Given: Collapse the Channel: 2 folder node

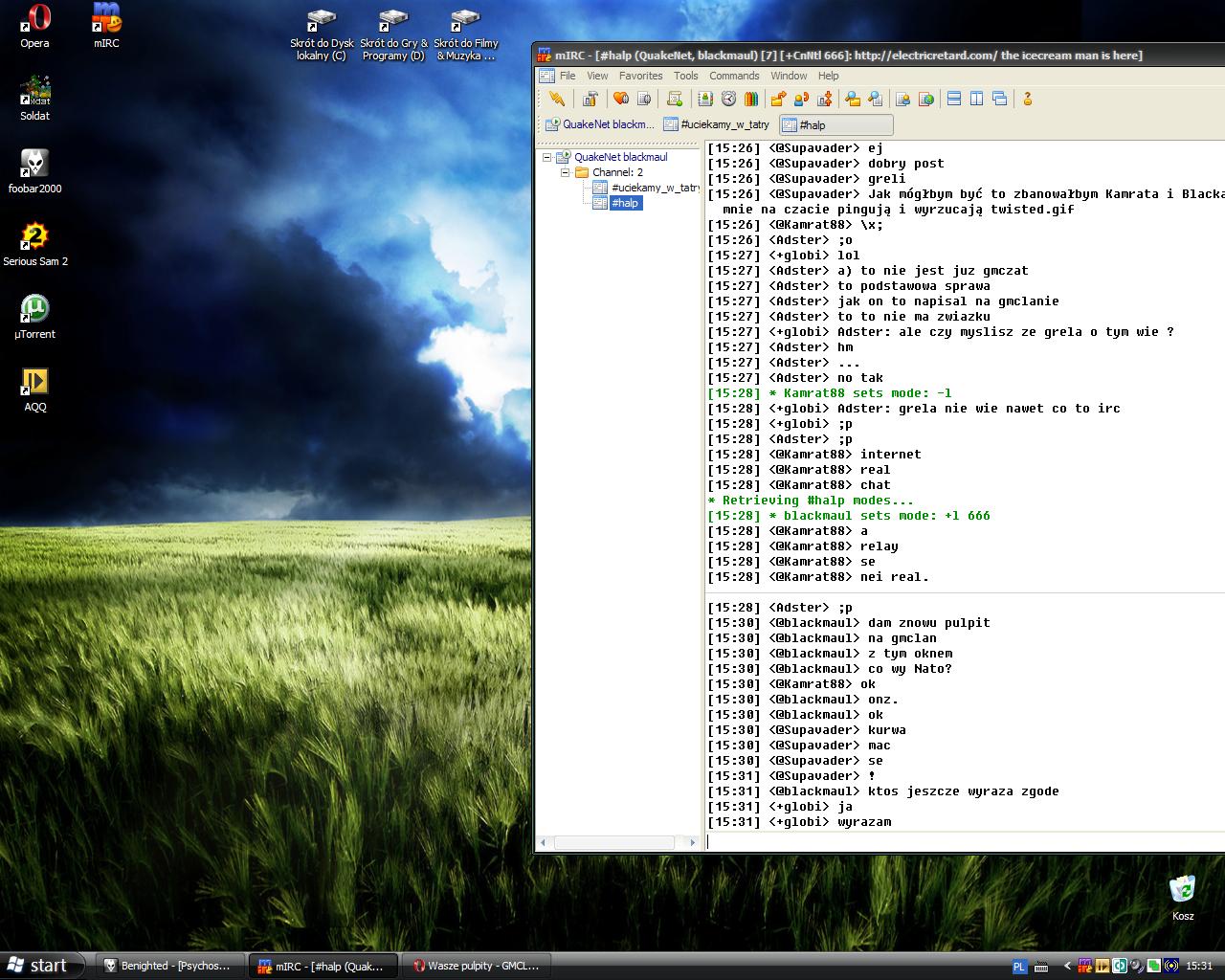Looking at the screenshot, I should click(x=566, y=172).
